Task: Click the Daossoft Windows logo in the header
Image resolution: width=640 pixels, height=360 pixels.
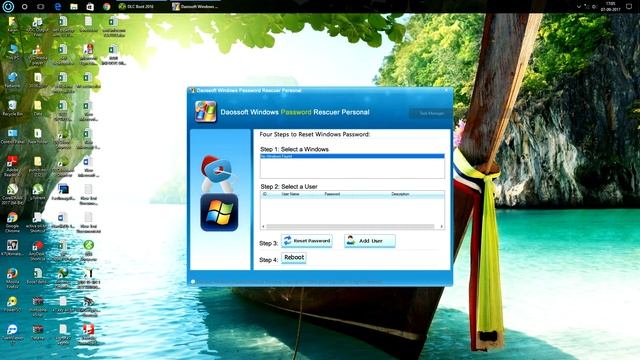Action: tap(206, 112)
